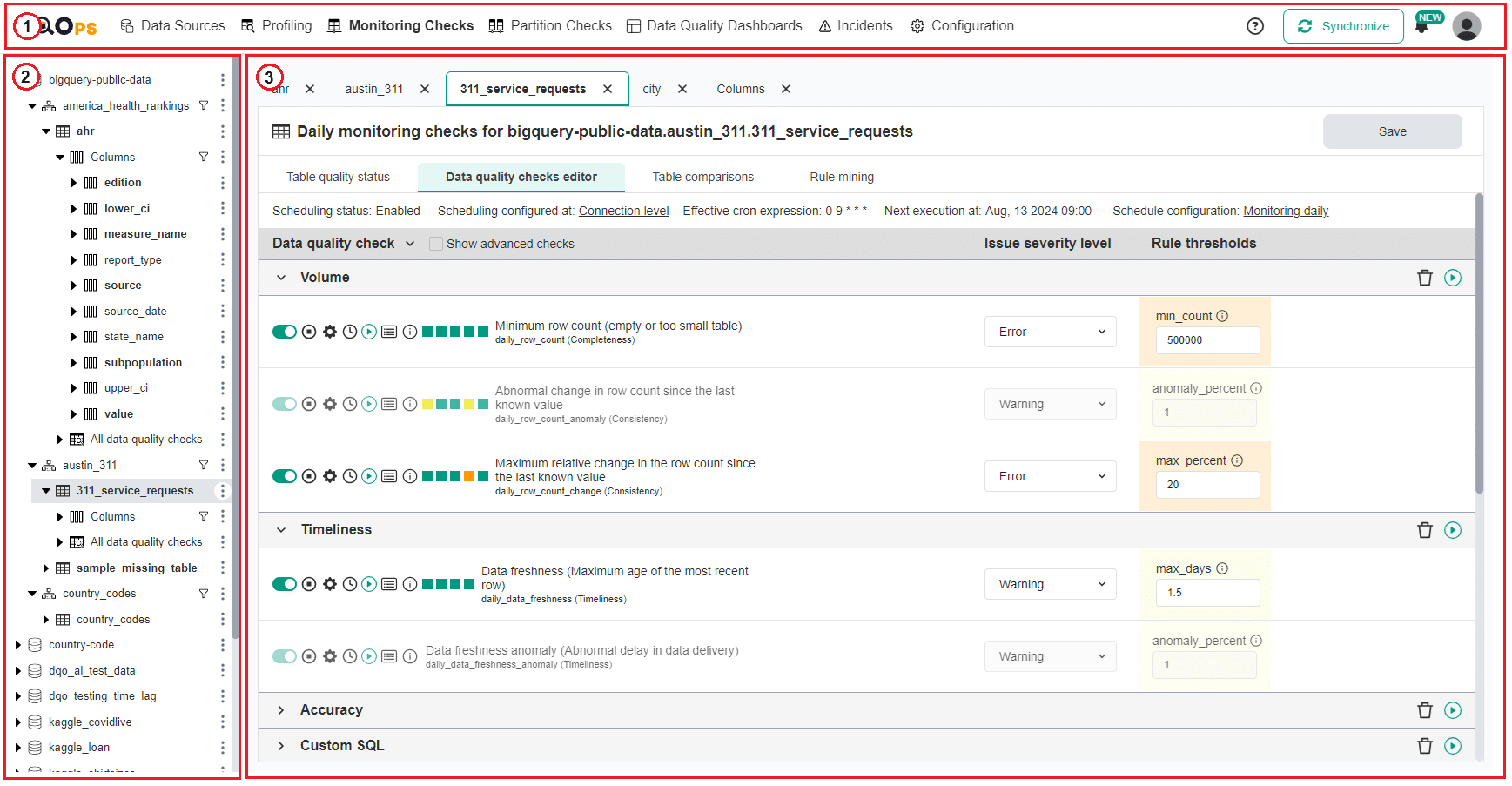Click the min_count value field
This screenshot has width=1512, height=786.
pyautogui.click(x=1207, y=340)
